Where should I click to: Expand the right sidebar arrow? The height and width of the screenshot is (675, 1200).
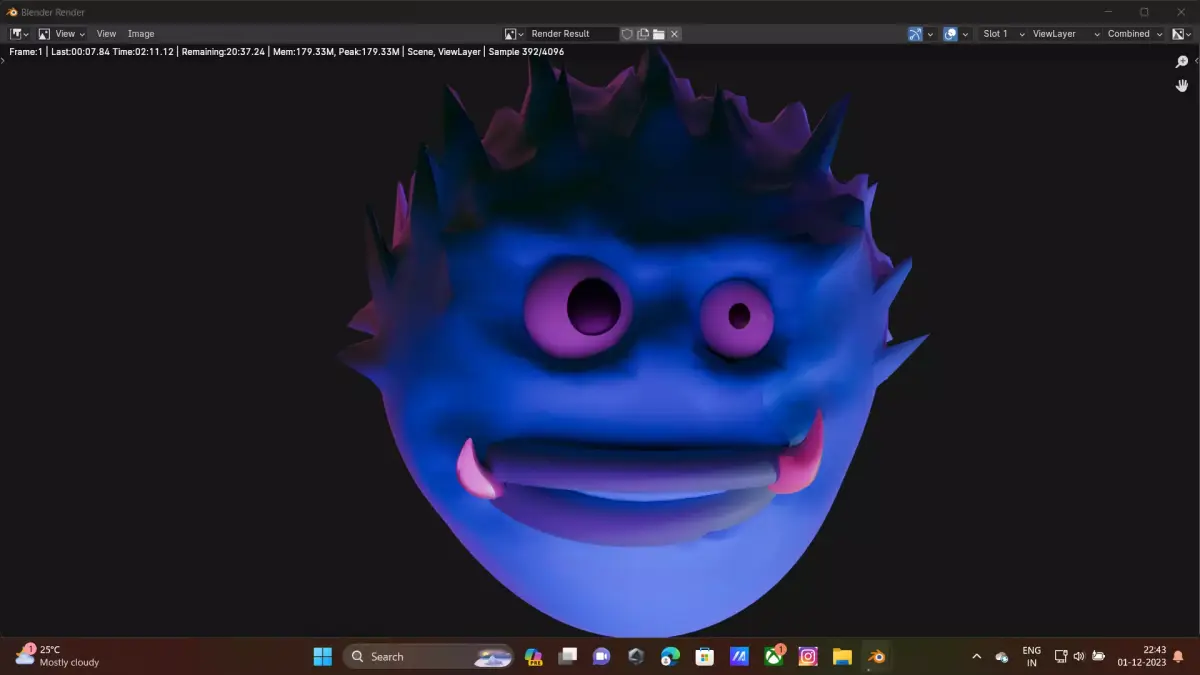[x=1196, y=62]
